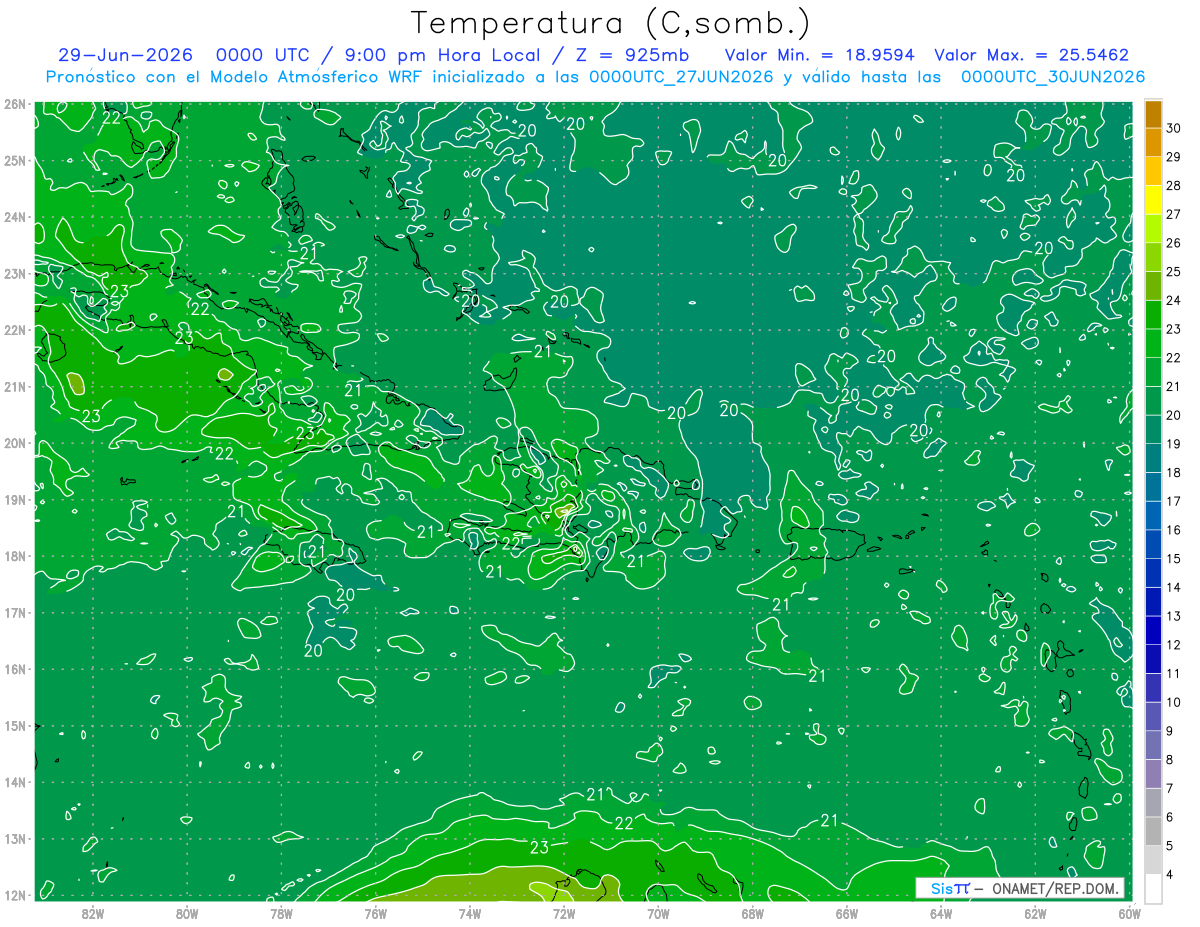Image resolution: width=1200 pixels, height=927 pixels.
Task: Click the '68W' longitude axis label
Action: point(752,913)
